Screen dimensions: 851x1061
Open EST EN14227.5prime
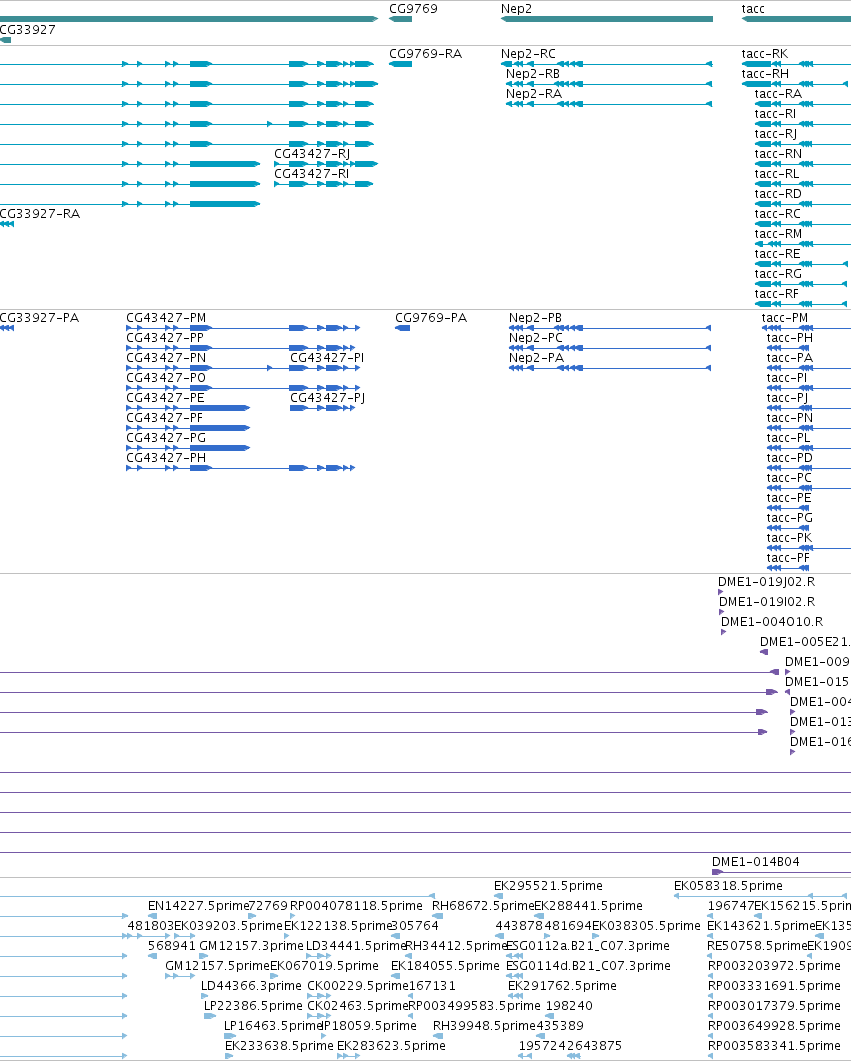(199, 905)
